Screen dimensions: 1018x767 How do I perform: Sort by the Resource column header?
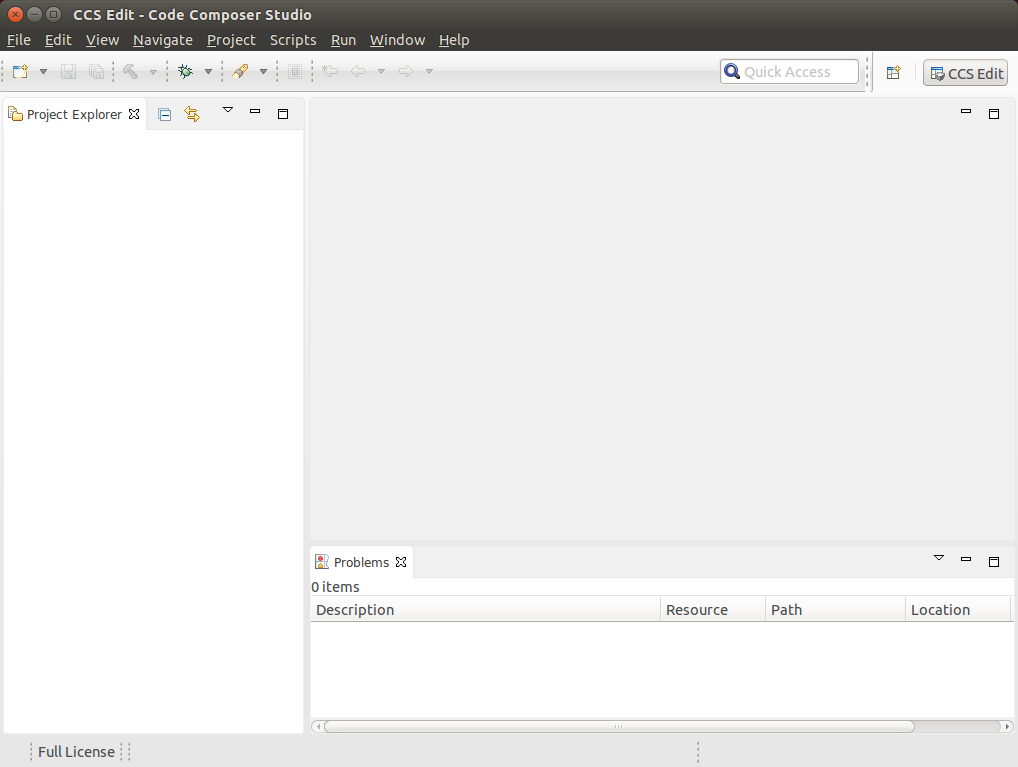(713, 610)
